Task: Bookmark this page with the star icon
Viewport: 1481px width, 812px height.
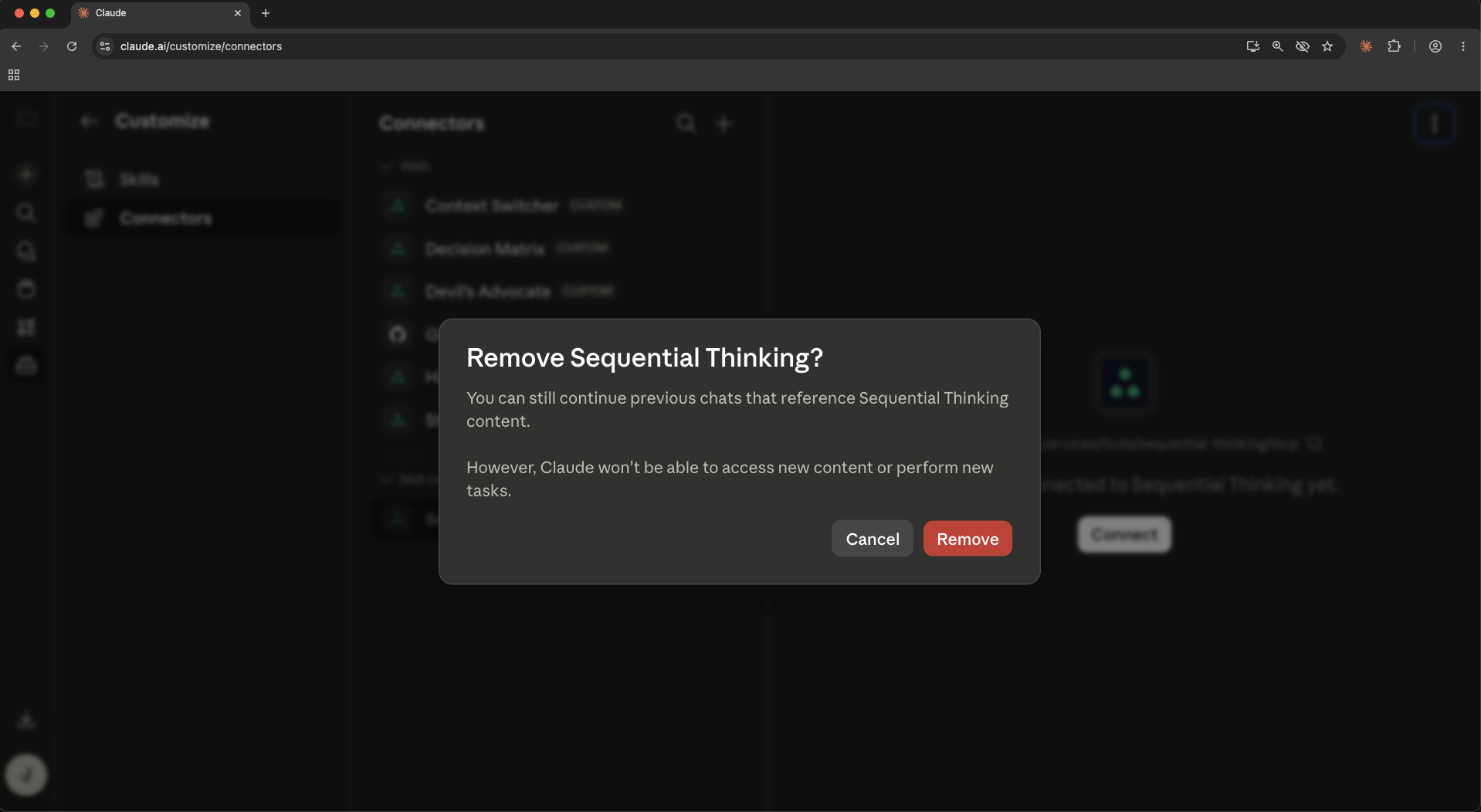Action: point(1327,46)
